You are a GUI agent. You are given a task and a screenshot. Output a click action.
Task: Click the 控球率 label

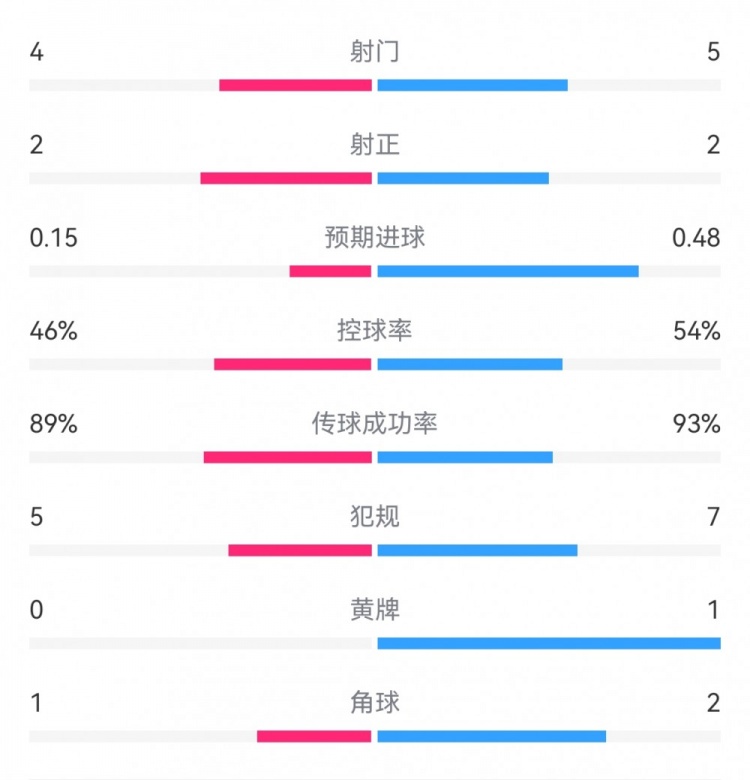375,331
